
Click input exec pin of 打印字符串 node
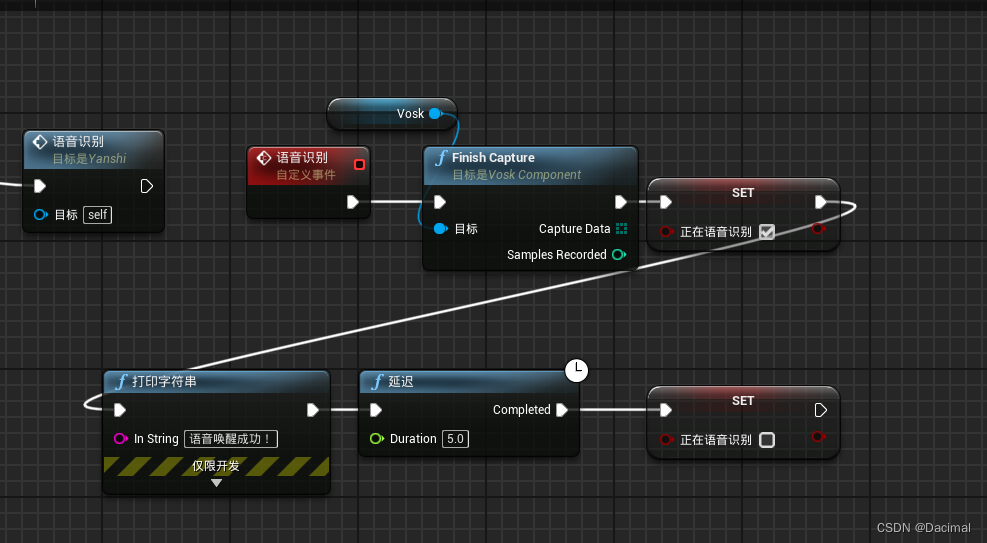(120, 410)
